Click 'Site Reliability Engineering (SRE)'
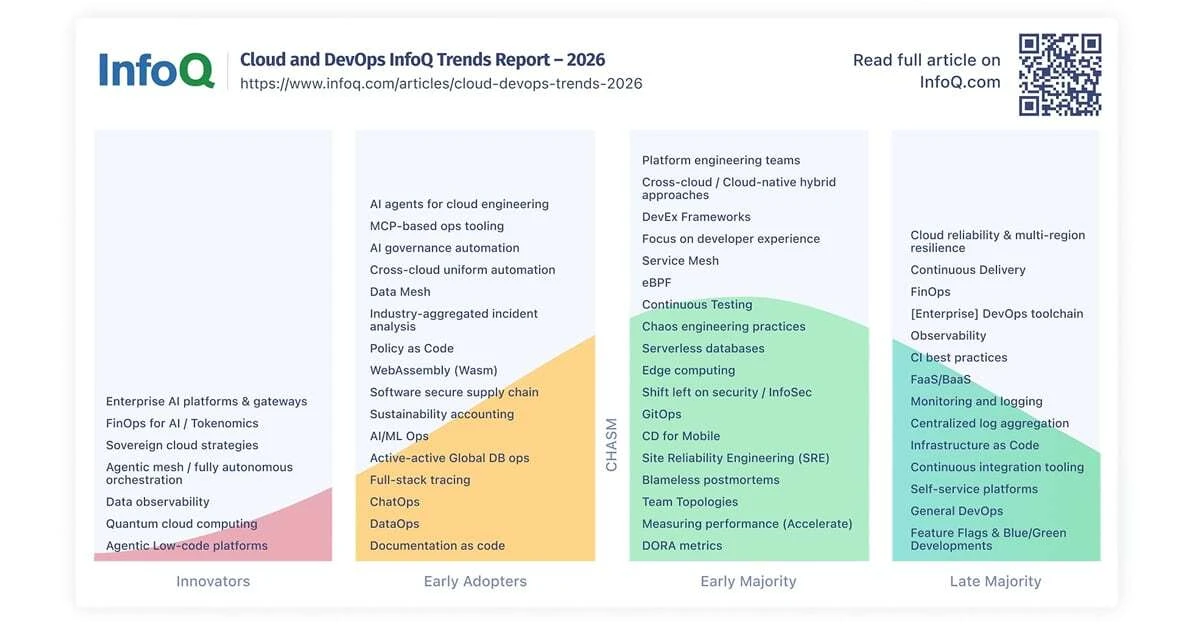 [736, 458]
